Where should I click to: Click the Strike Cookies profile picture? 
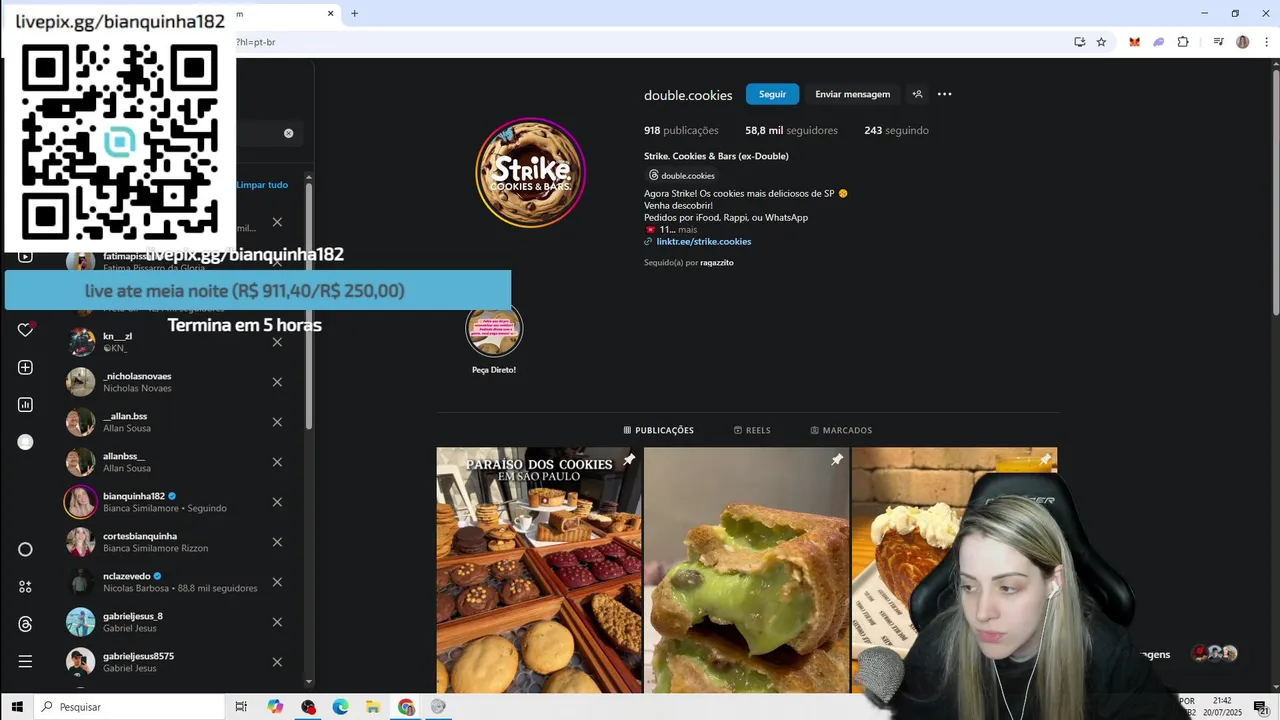tap(530, 172)
